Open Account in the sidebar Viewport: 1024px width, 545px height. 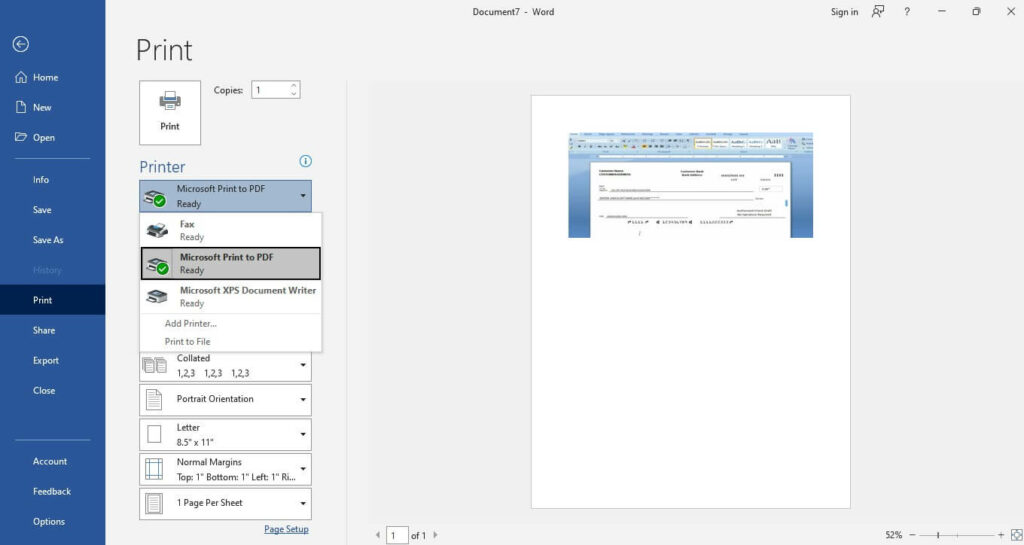click(x=52, y=461)
